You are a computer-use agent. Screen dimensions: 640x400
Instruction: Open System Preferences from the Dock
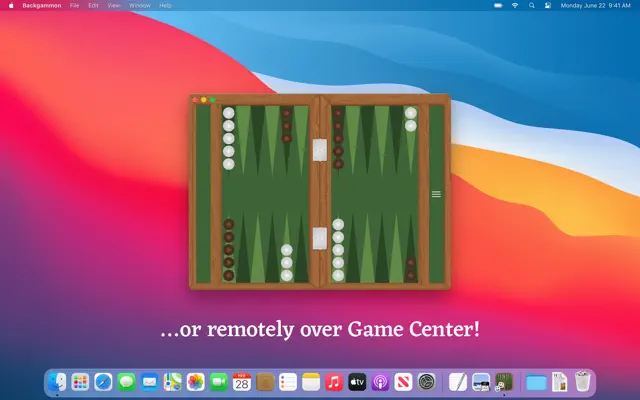click(427, 382)
